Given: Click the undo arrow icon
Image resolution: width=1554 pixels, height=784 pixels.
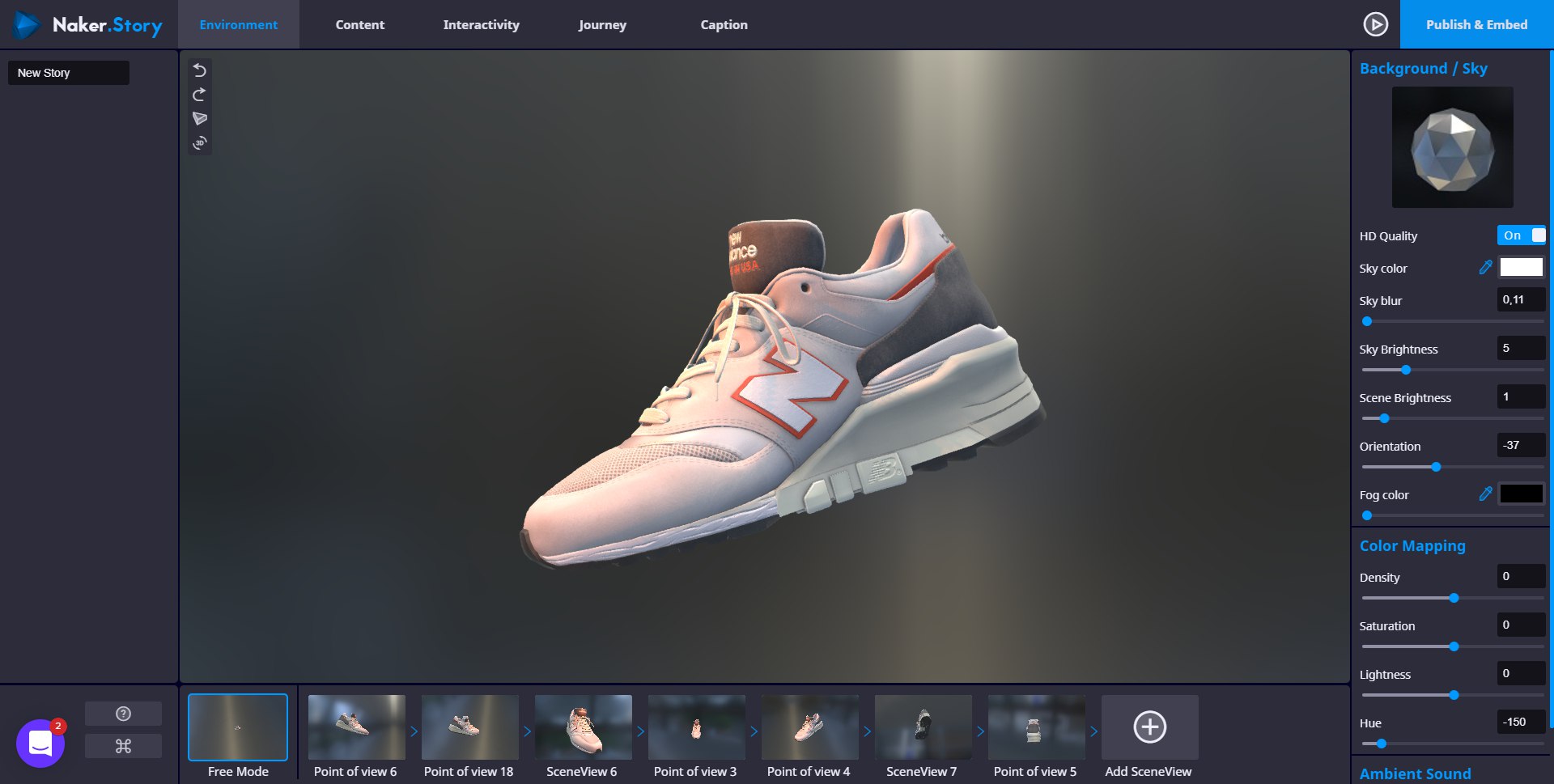Looking at the screenshot, I should [x=200, y=70].
